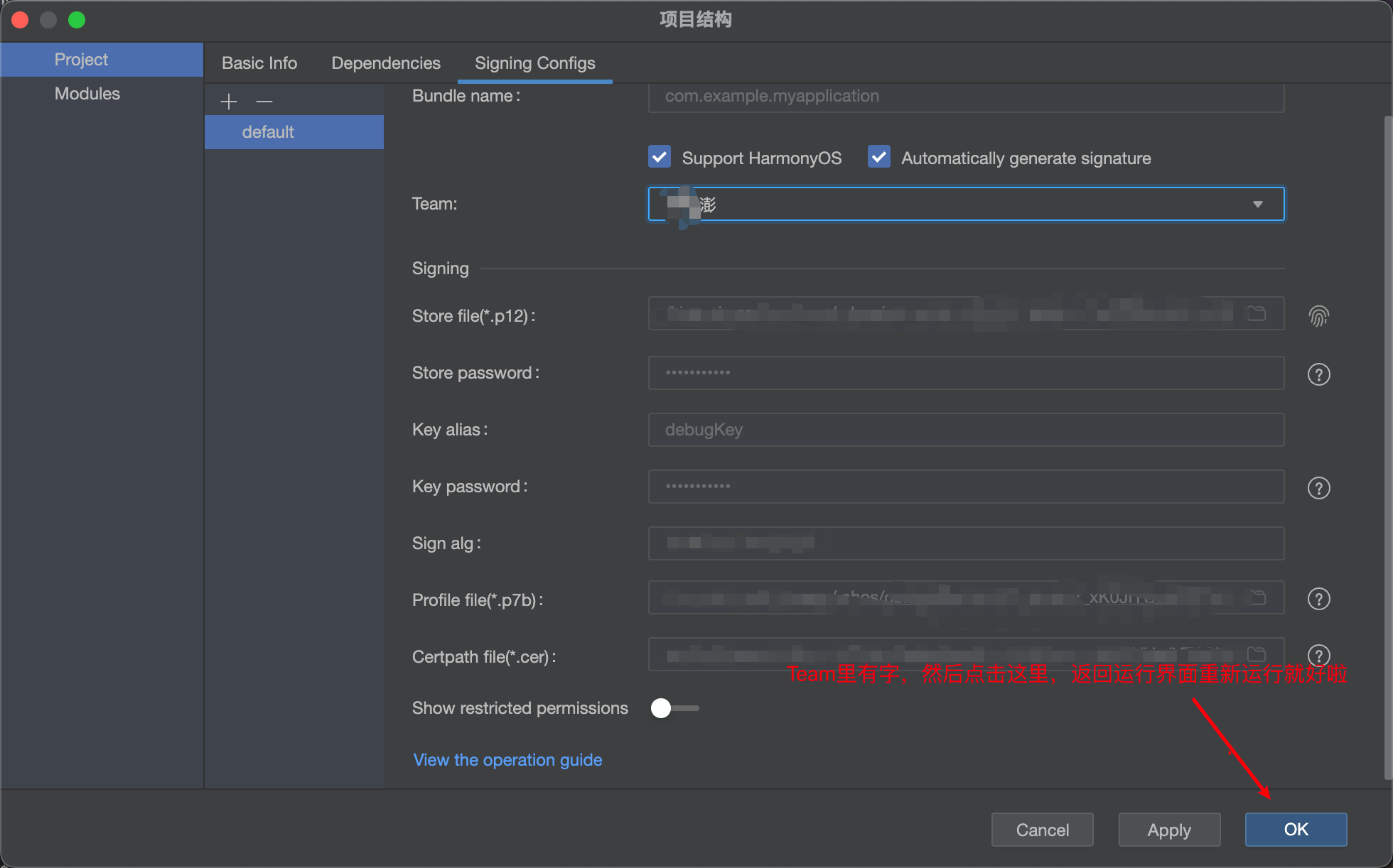Uncheck Automatically generate signature

coord(878,157)
